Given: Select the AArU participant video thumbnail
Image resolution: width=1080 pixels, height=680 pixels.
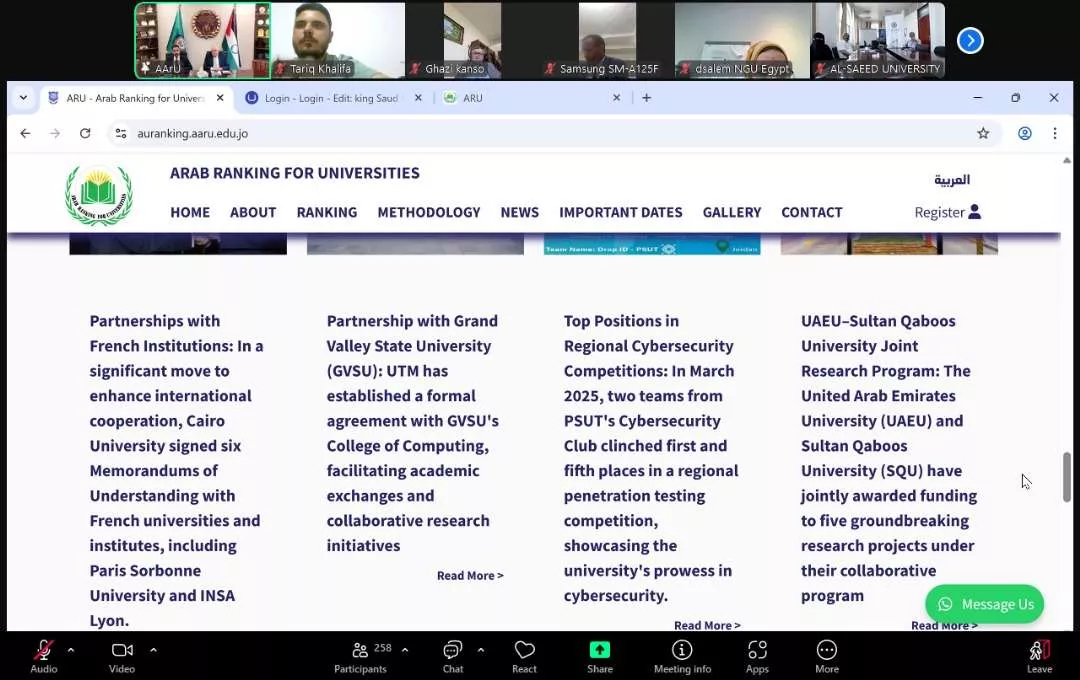Looking at the screenshot, I should pos(202,41).
